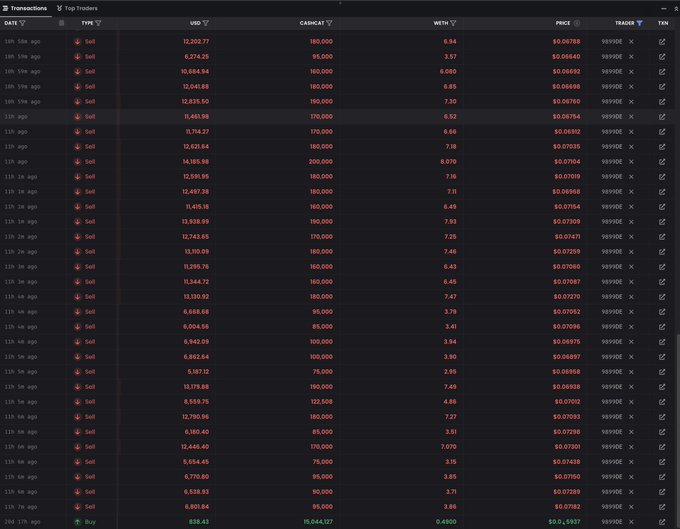
Task: Switch to the Transactions tab
Action: pyautogui.click(x=25, y=8)
